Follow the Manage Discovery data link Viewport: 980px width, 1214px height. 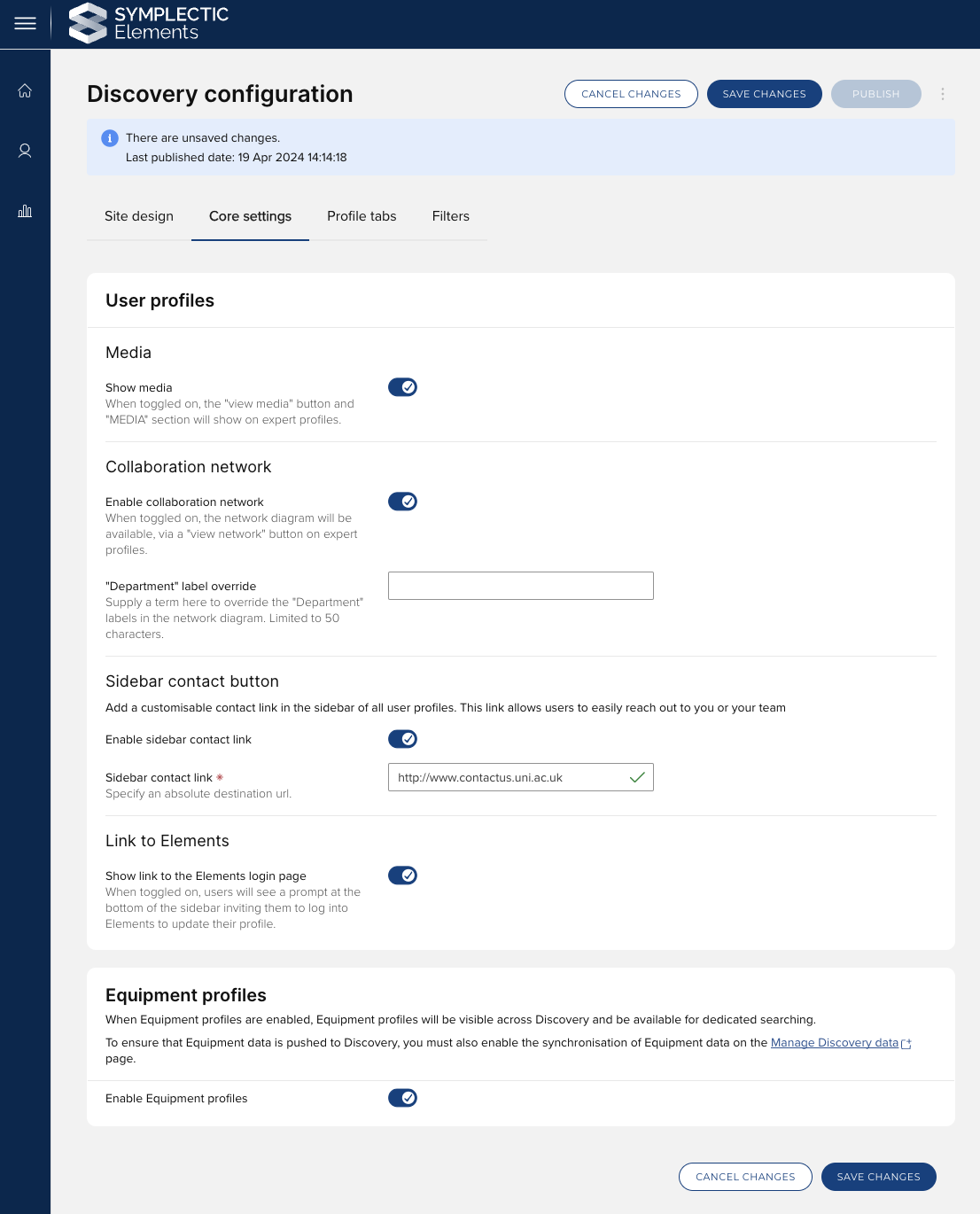(834, 1043)
